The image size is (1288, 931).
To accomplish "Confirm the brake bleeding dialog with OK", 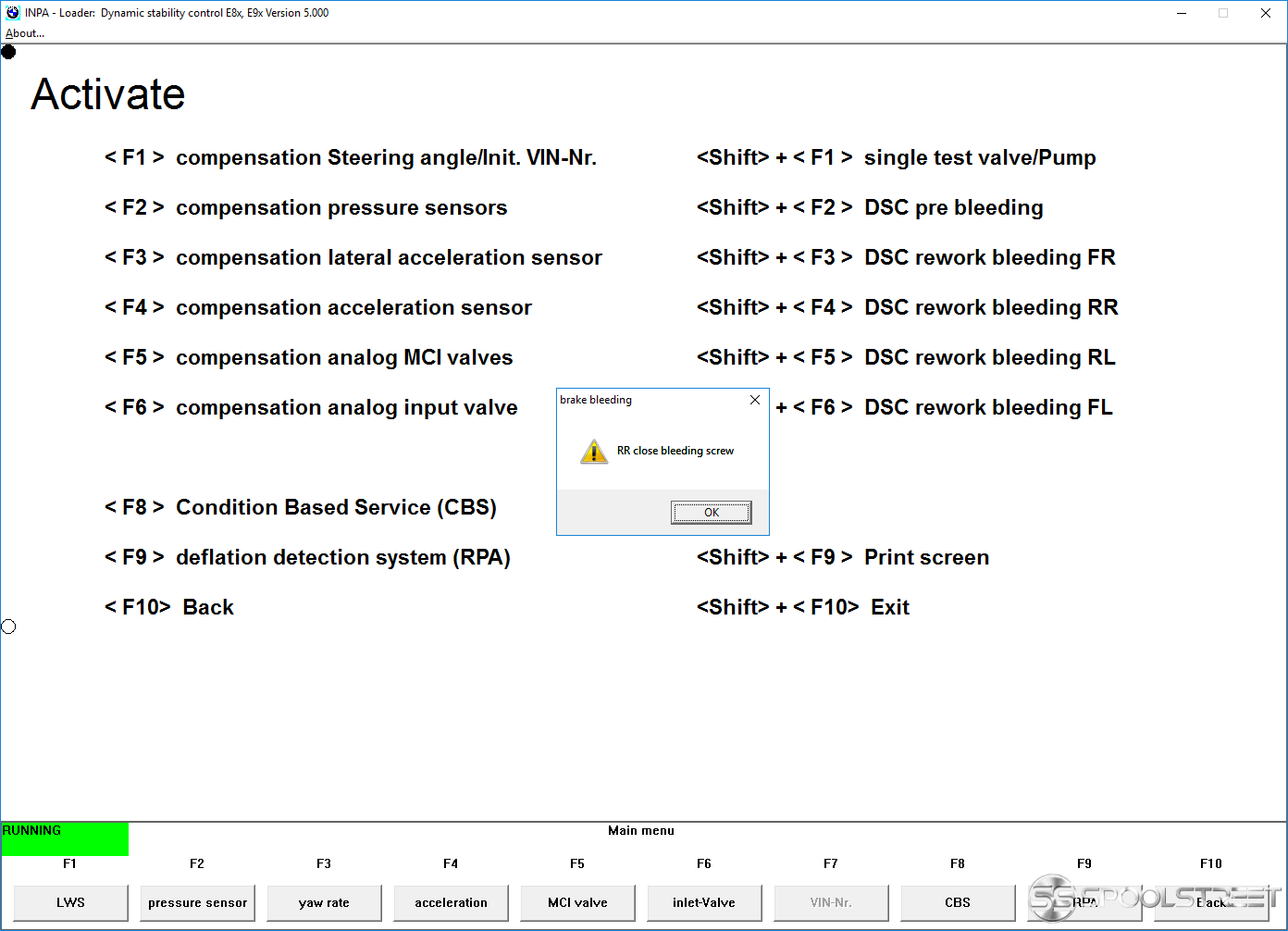I will pos(711,513).
